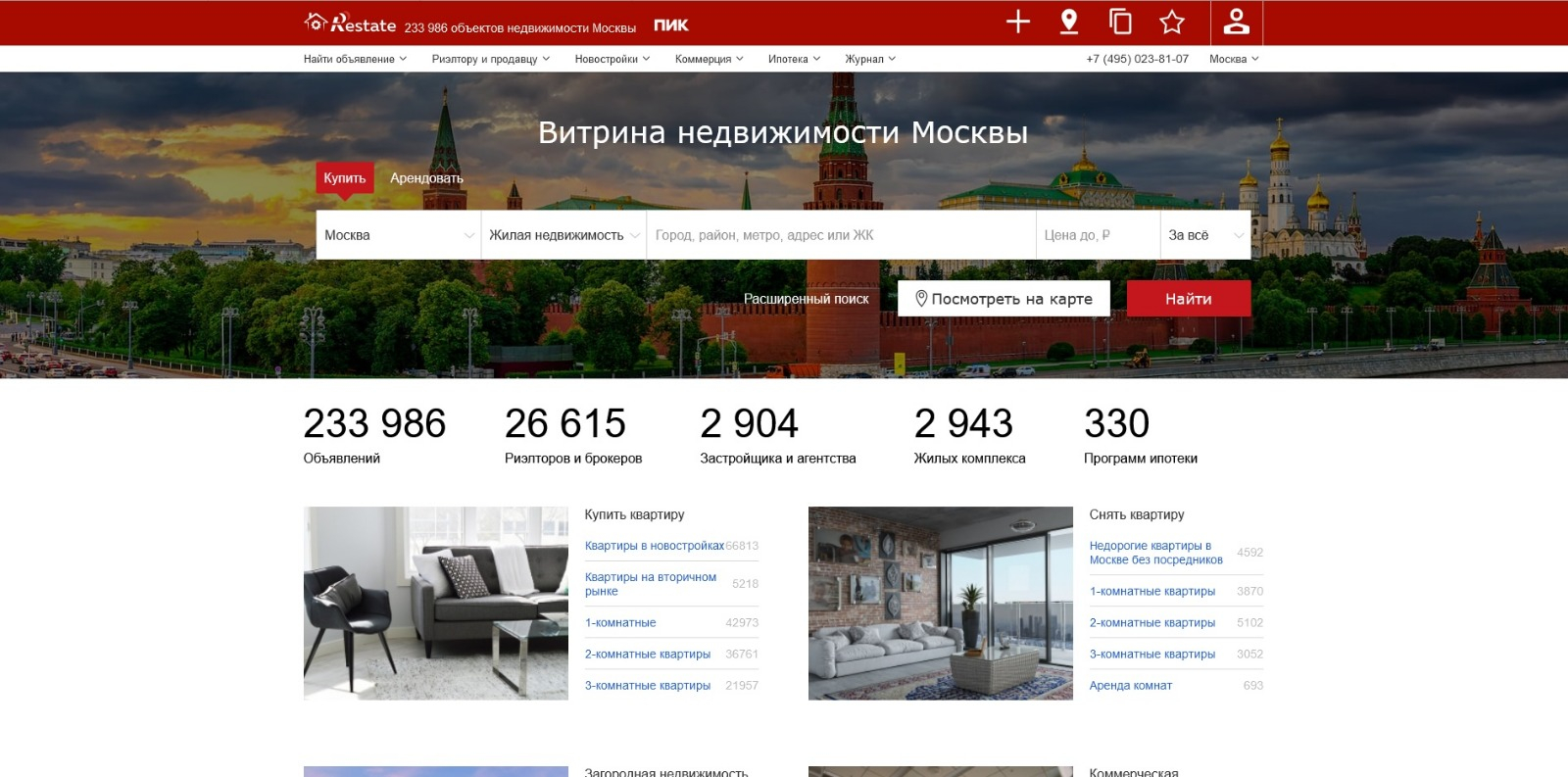Screen dimensions: 1568x777
Task: Open the 'Москва' region dropdown in search form
Action: coord(399,235)
